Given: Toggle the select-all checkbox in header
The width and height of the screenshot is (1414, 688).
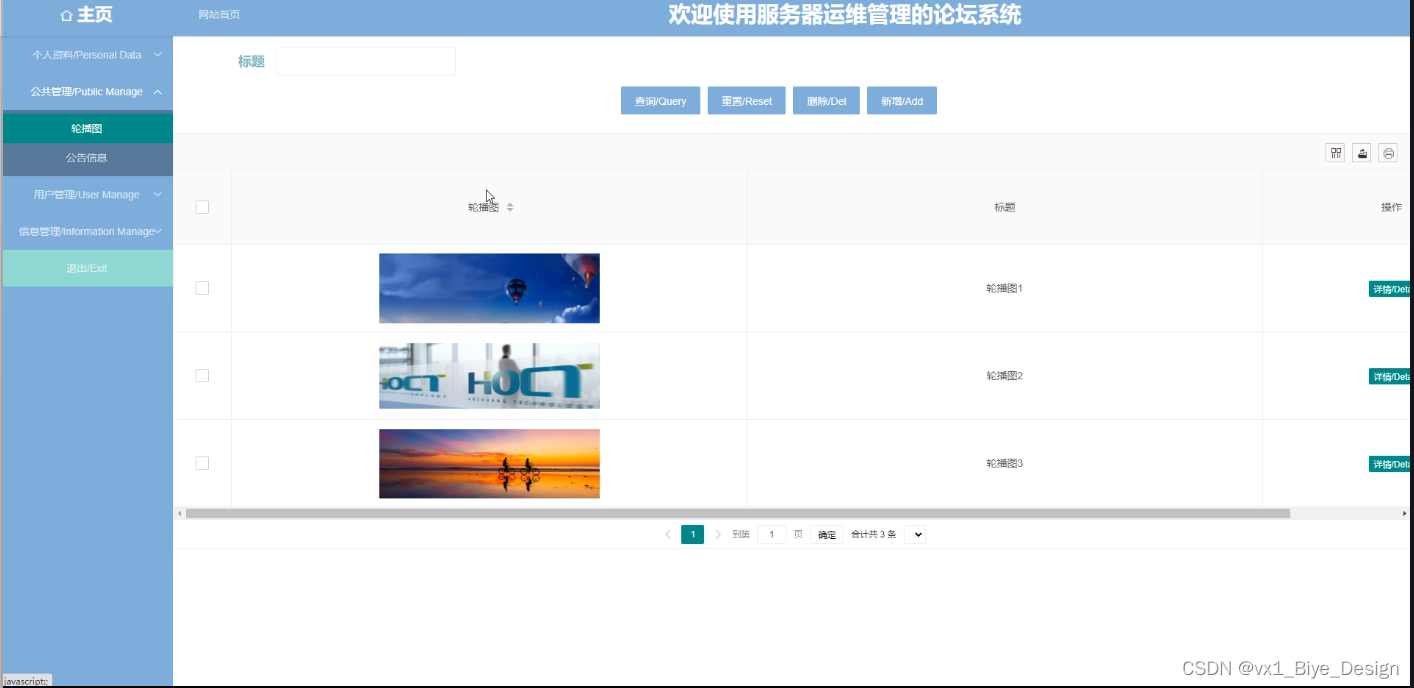Looking at the screenshot, I should [x=202, y=207].
